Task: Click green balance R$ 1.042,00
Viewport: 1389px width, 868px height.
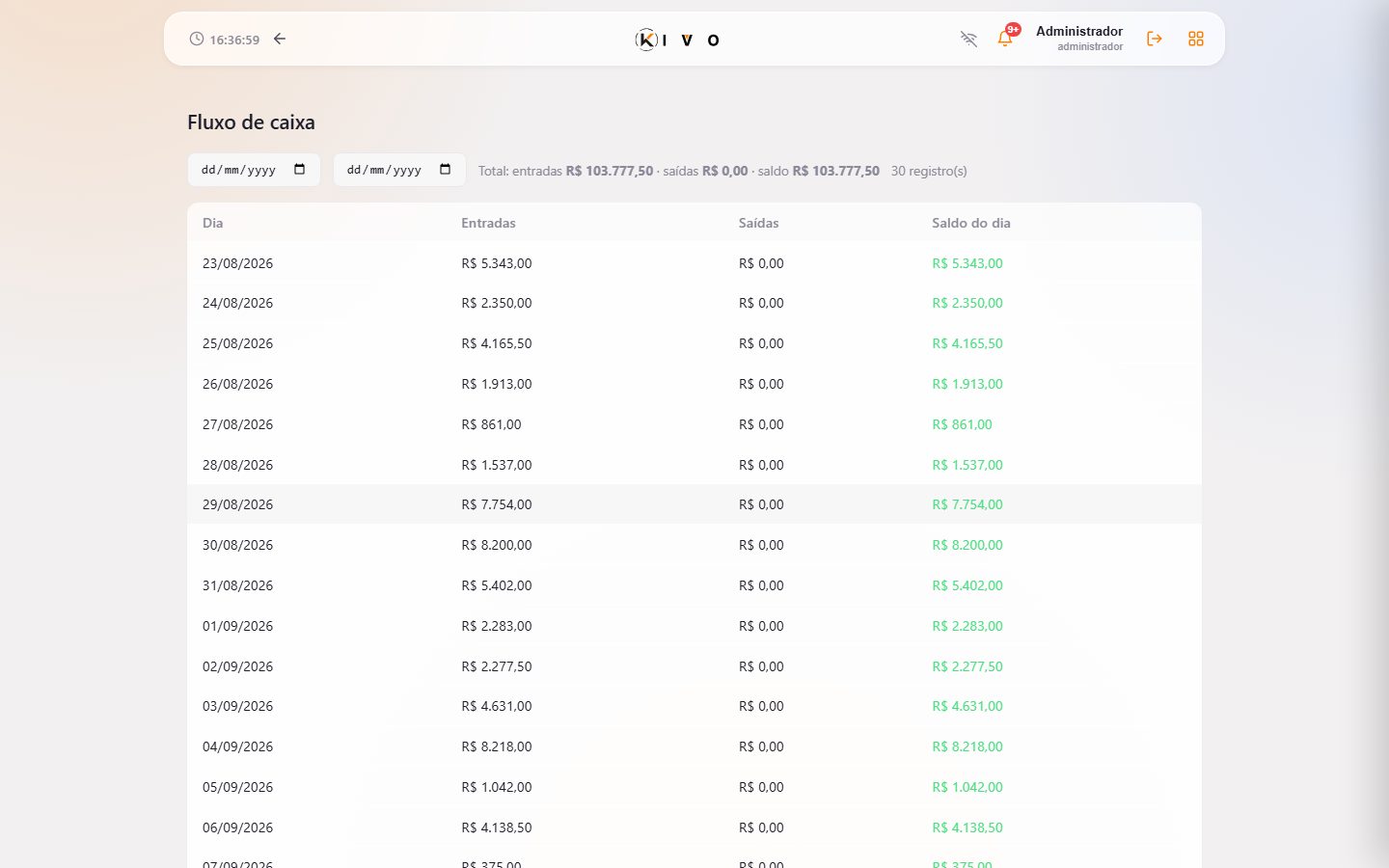Action: (x=967, y=787)
